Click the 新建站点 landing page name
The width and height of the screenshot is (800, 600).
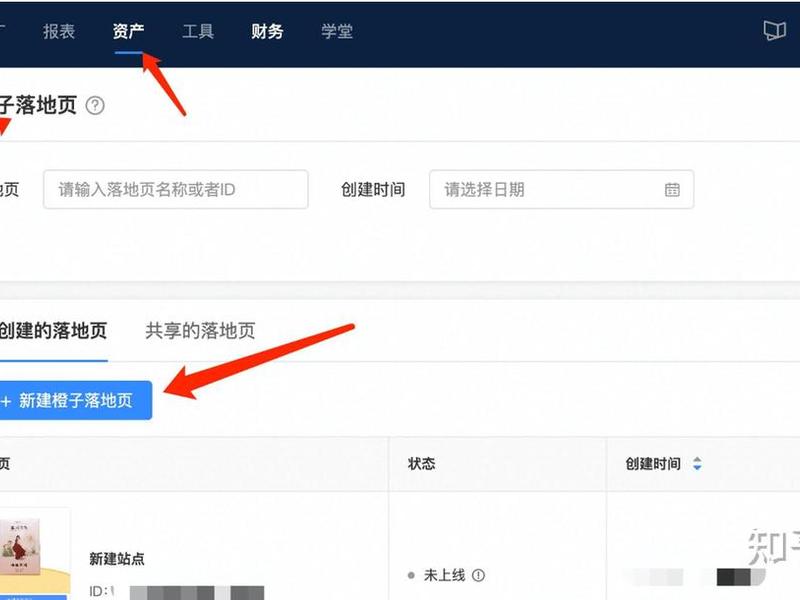[x=117, y=559]
